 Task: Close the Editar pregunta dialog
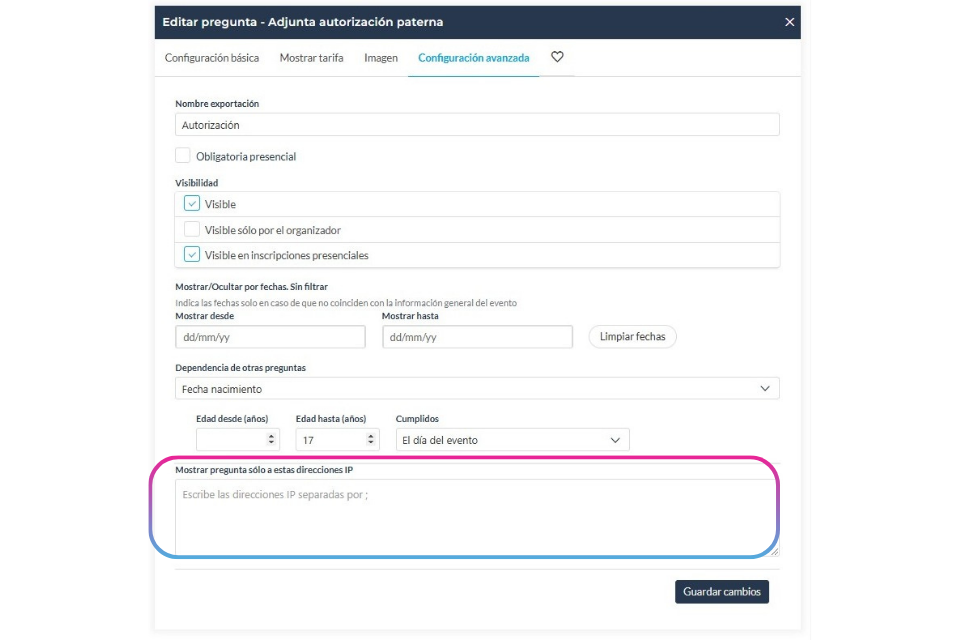coord(789,22)
